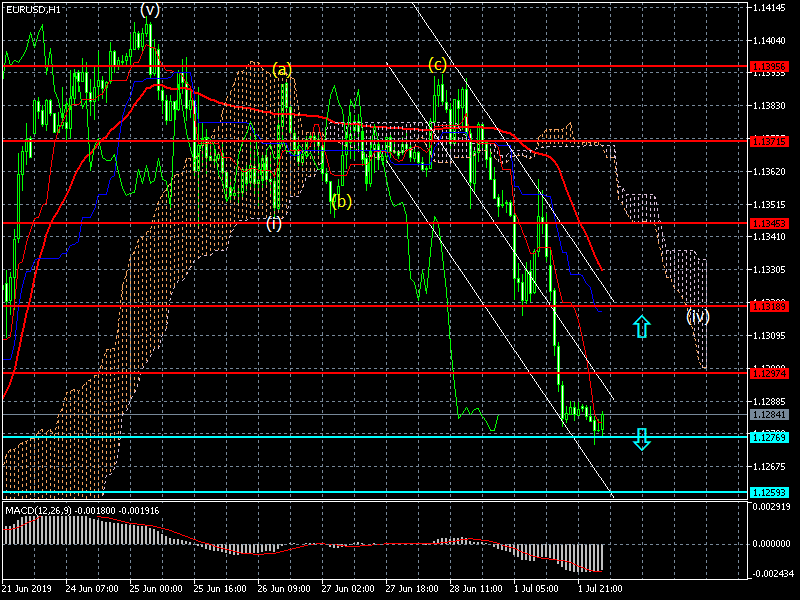Image resolution: width=800 pixels, height=600 pixels.
Task: Select the white (v) wave label
Action: [x=150, y=9]
